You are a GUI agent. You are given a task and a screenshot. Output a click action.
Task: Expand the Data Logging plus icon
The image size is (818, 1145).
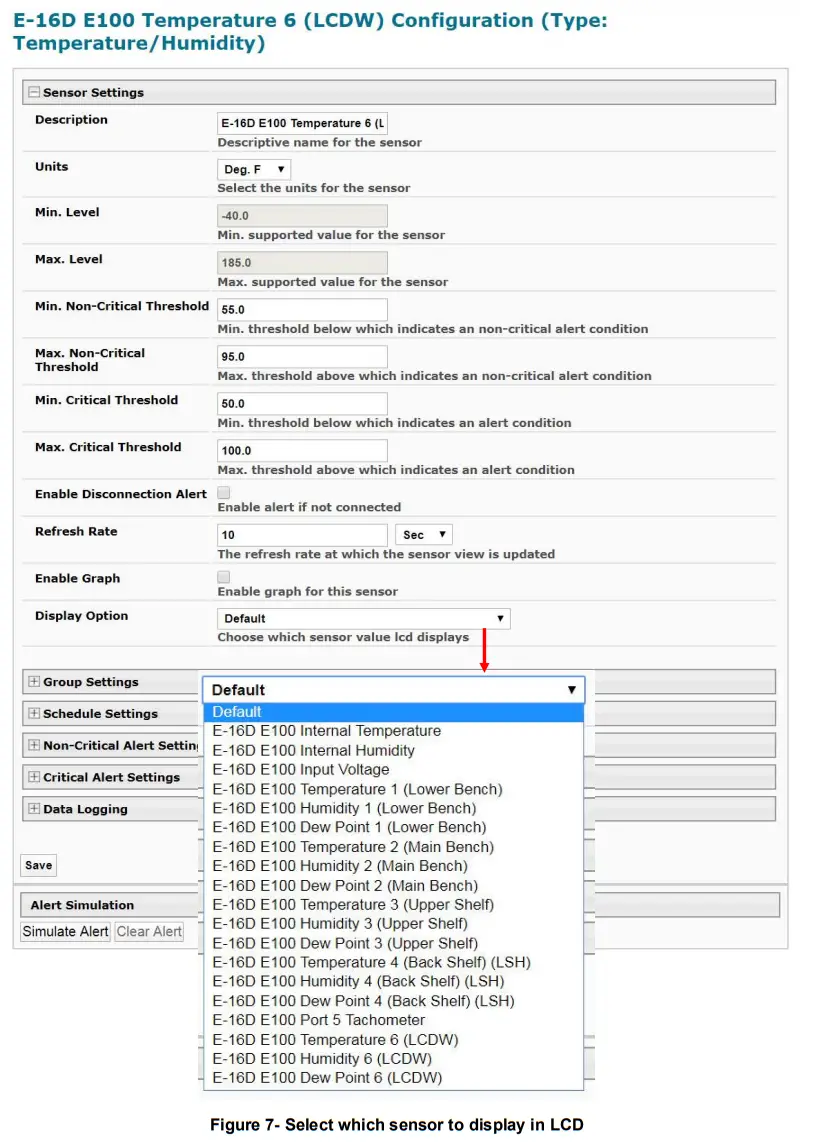coord(34,809)
